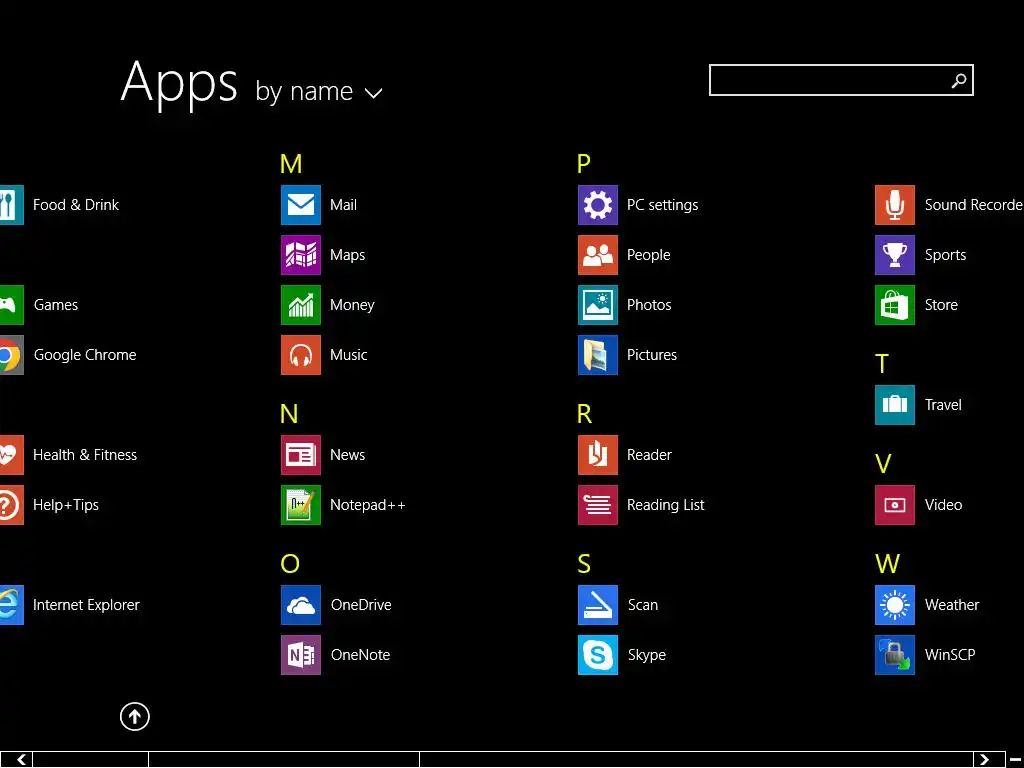
Task: Click the 'Games' app label
Action: coord(56,305)
